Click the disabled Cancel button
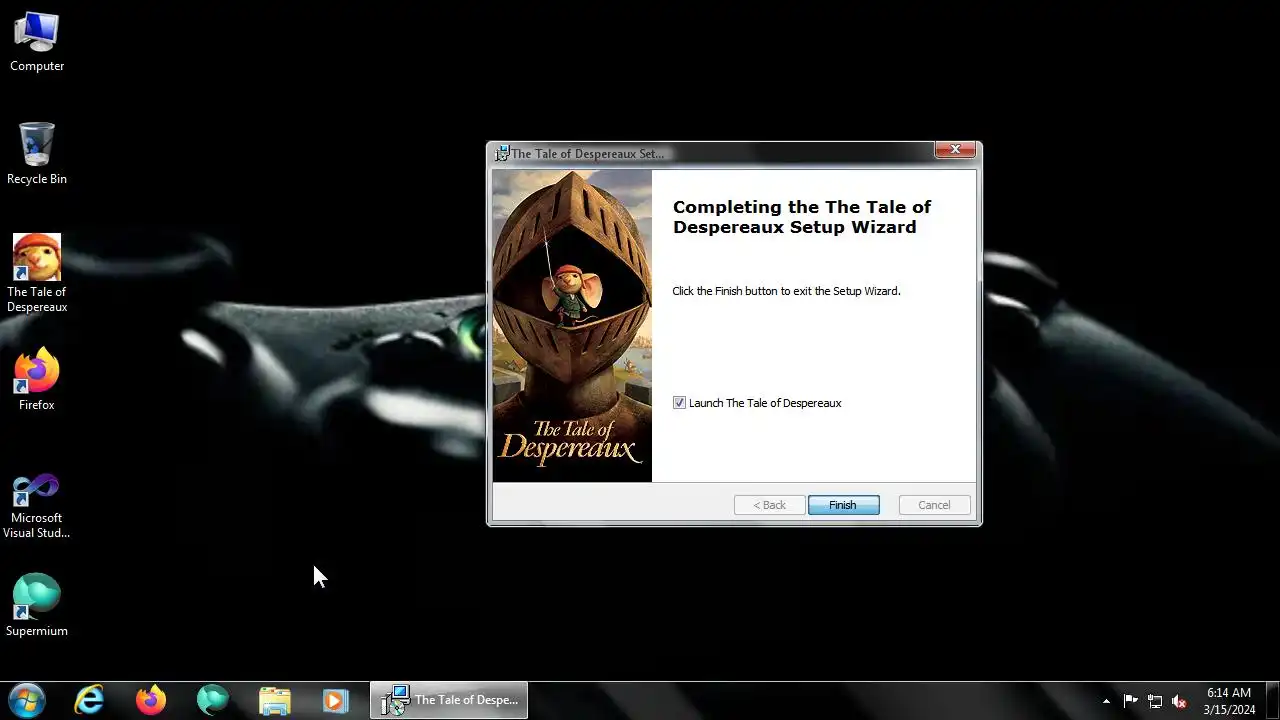This screenshot has height=720, width=1280. 934,505
